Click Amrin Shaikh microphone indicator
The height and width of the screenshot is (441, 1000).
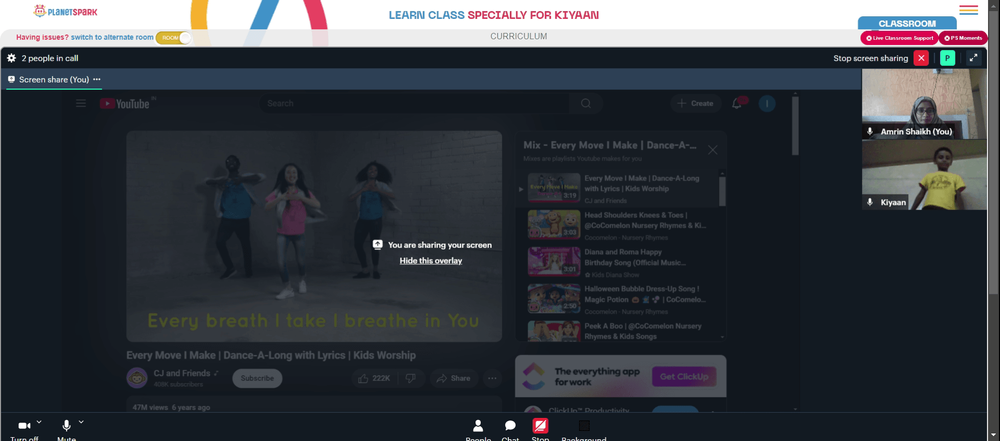point(869,131)
